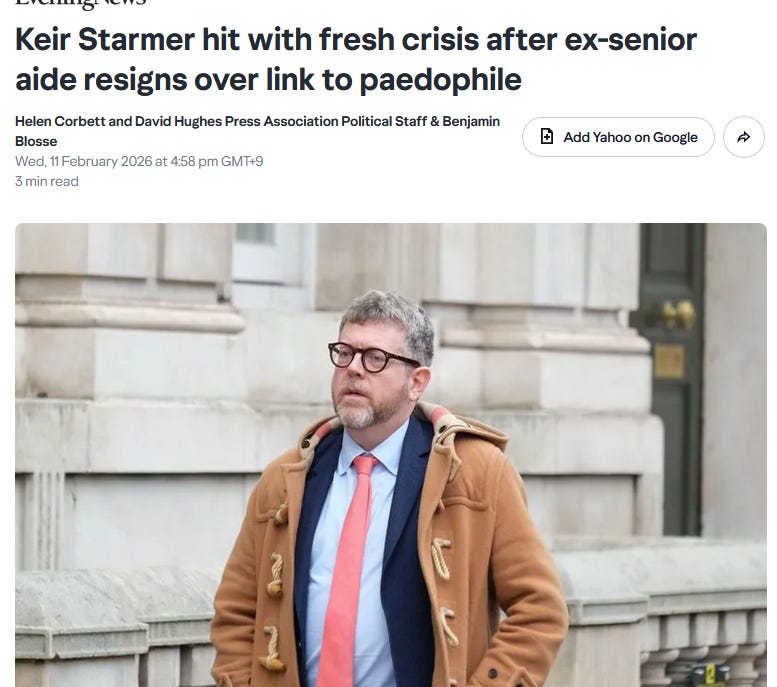Open the Evening News publisher logo
777x687 pixels.
click(x=81, y=3)
